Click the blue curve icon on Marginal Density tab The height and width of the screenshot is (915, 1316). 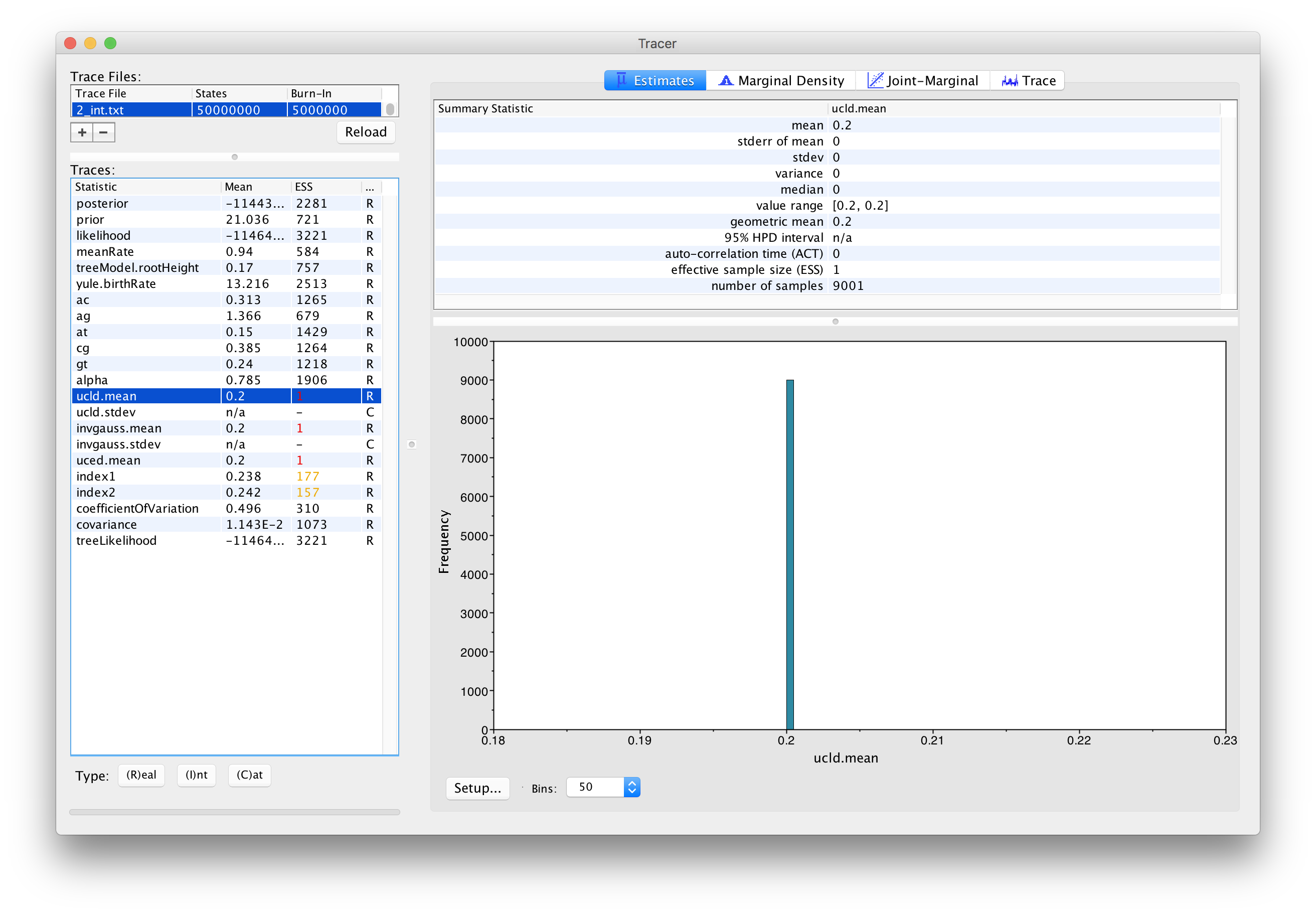point(726,80)
